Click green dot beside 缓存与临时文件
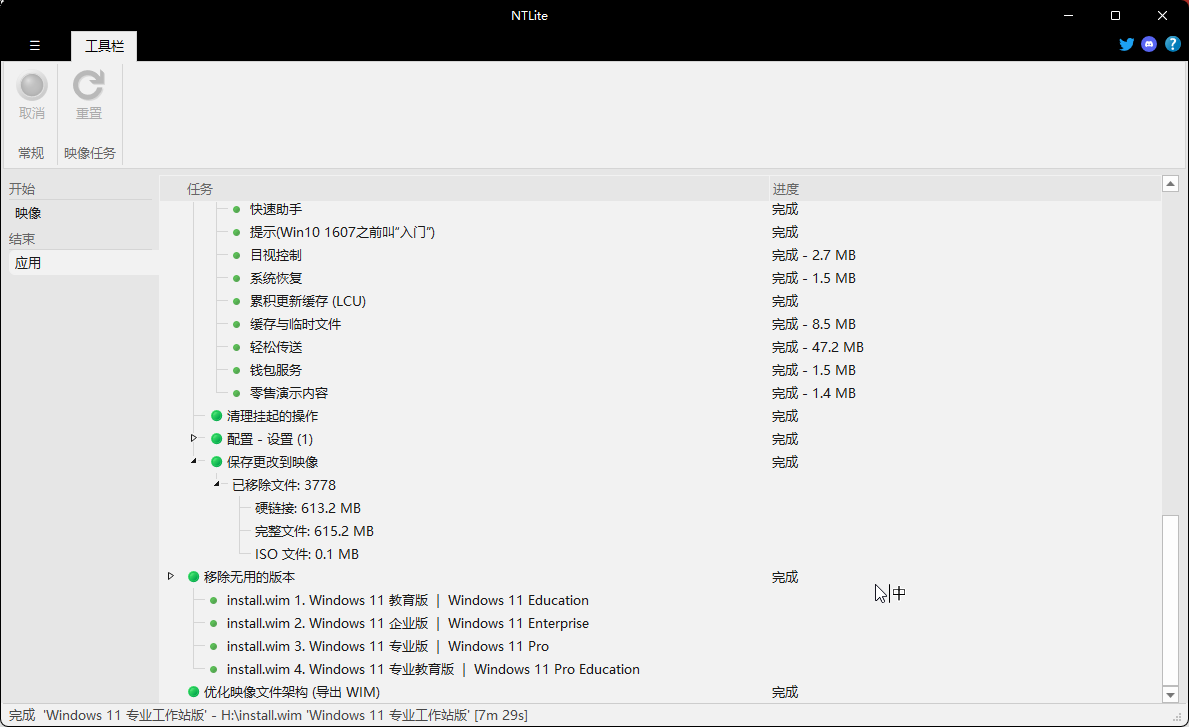The width and height of the screenshot is (1189, 727). [237, 324]
